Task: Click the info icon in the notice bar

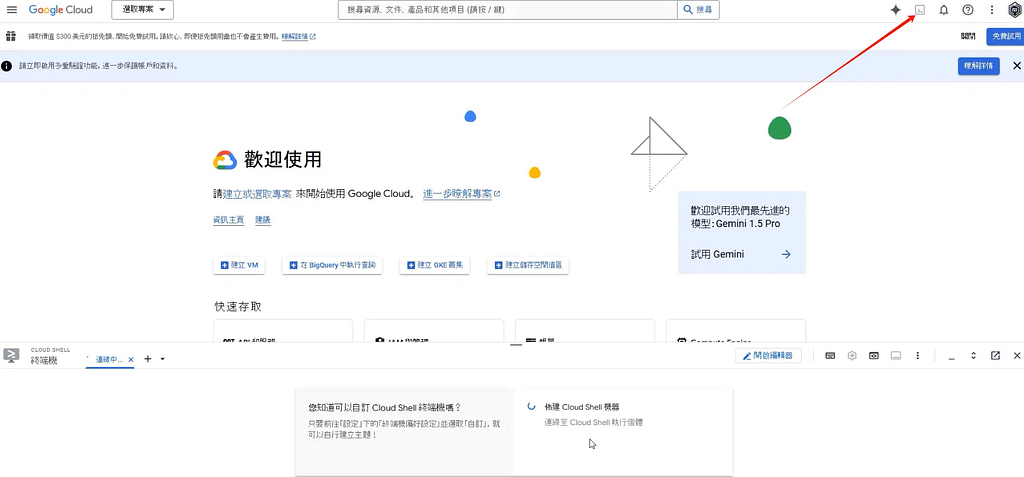Action: pos(7,66)
